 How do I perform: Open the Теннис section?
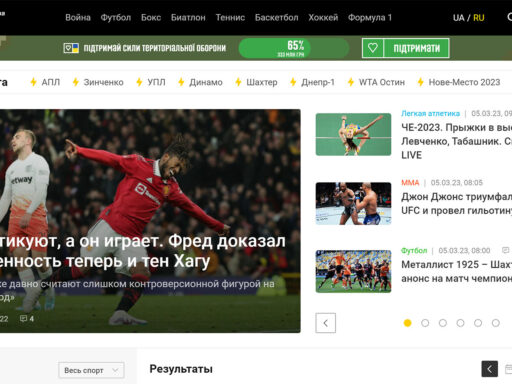tap(230, 17)
